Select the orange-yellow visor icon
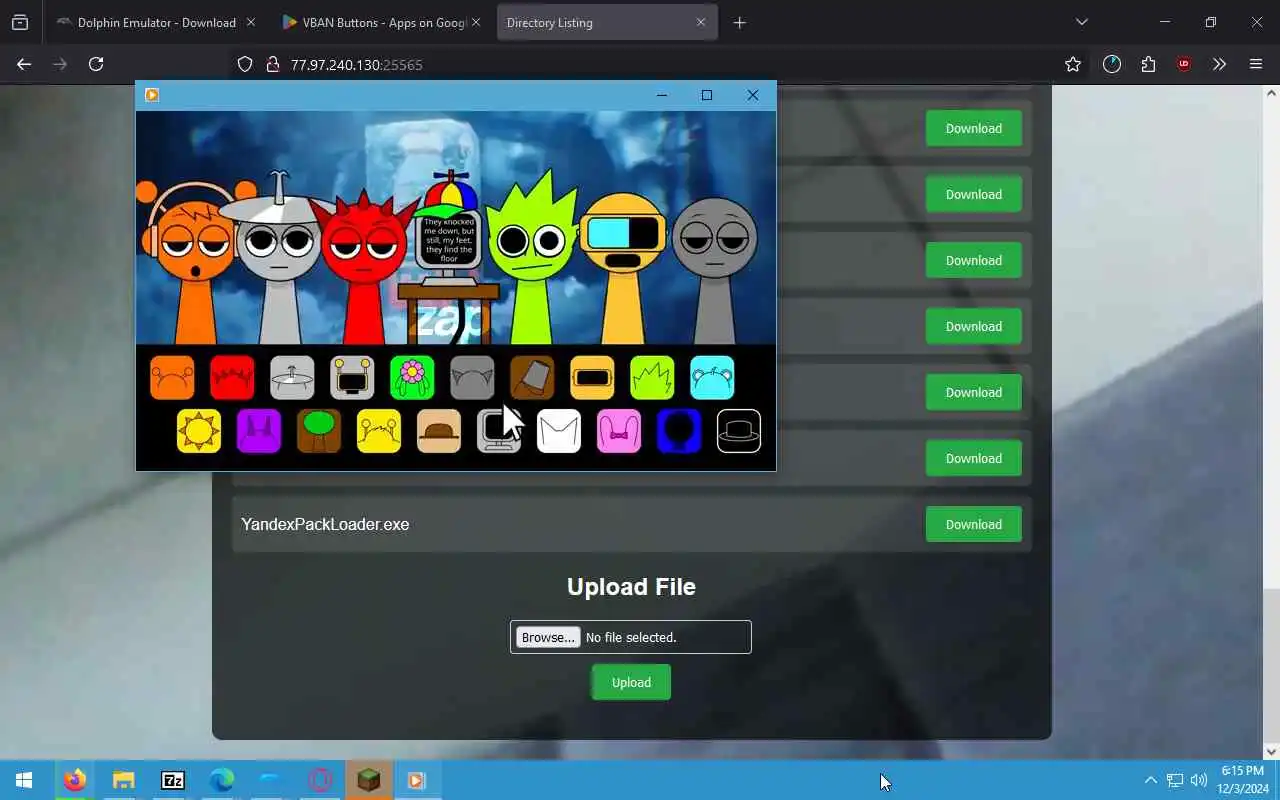 592,378
